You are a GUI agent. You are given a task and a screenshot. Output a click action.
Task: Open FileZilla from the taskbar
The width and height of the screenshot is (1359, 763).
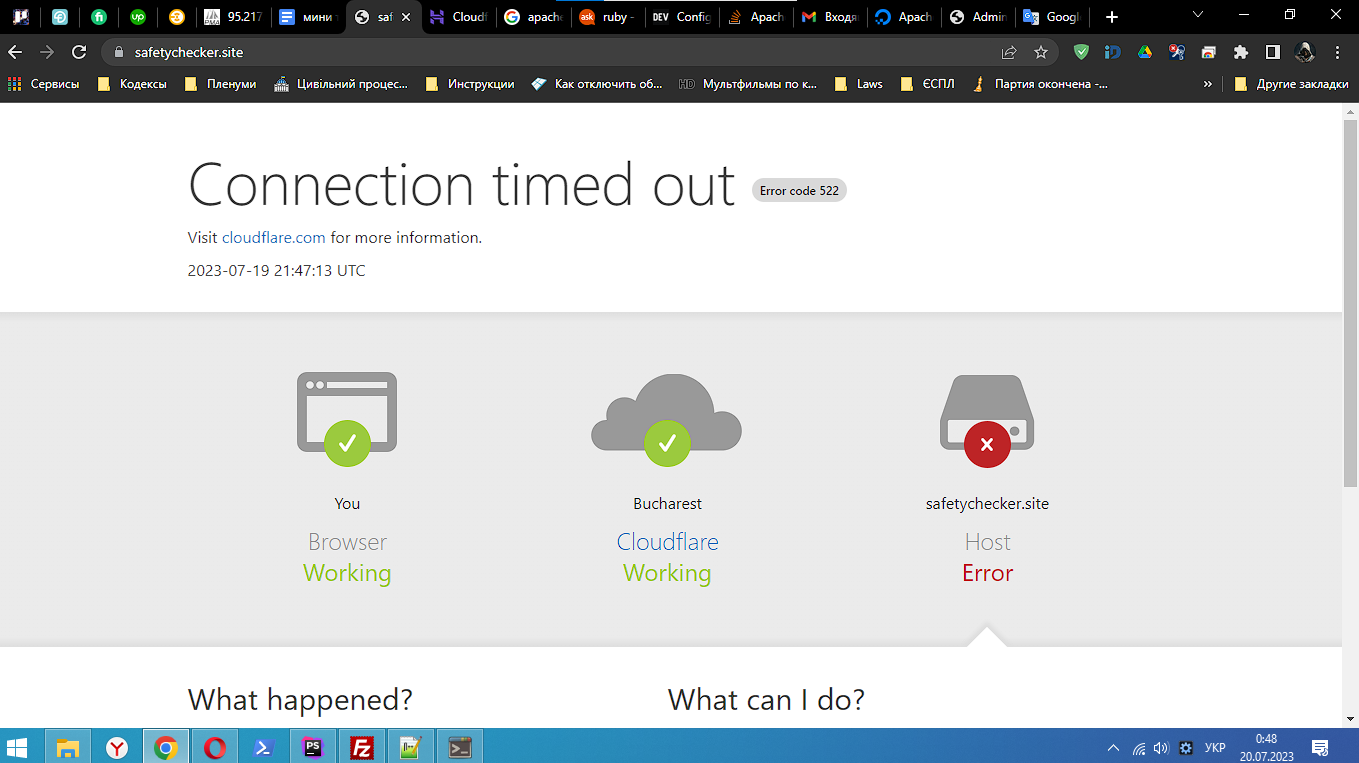click(x=362, y=747)
